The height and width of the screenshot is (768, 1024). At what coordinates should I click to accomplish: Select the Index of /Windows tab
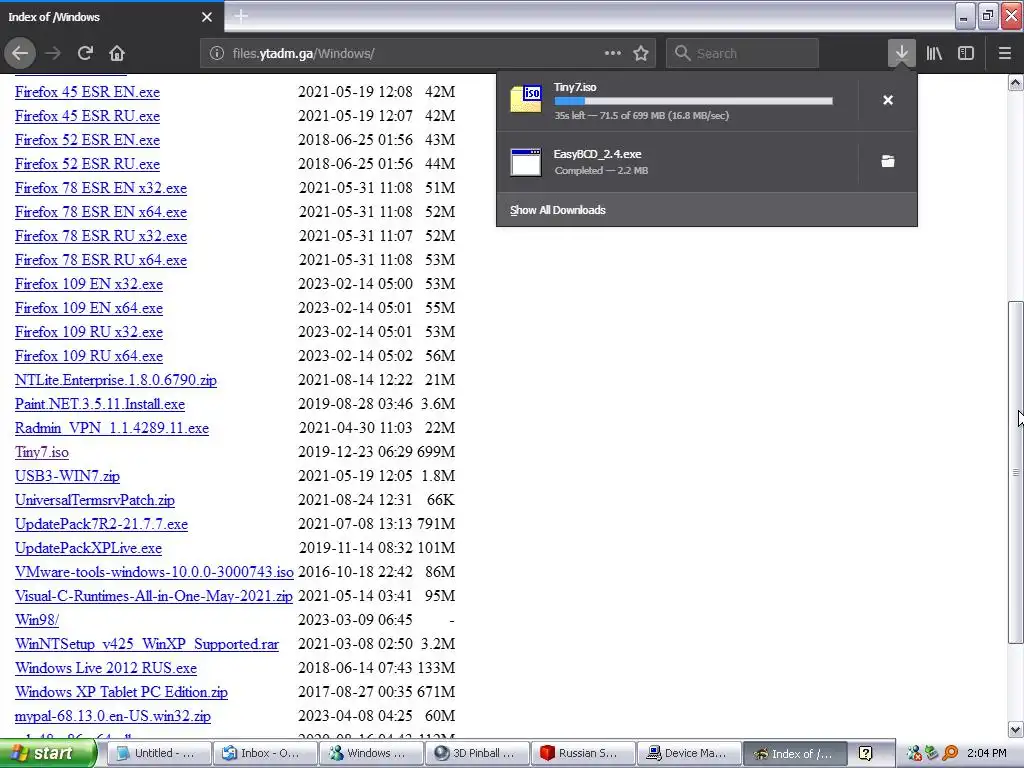point(111,17)
